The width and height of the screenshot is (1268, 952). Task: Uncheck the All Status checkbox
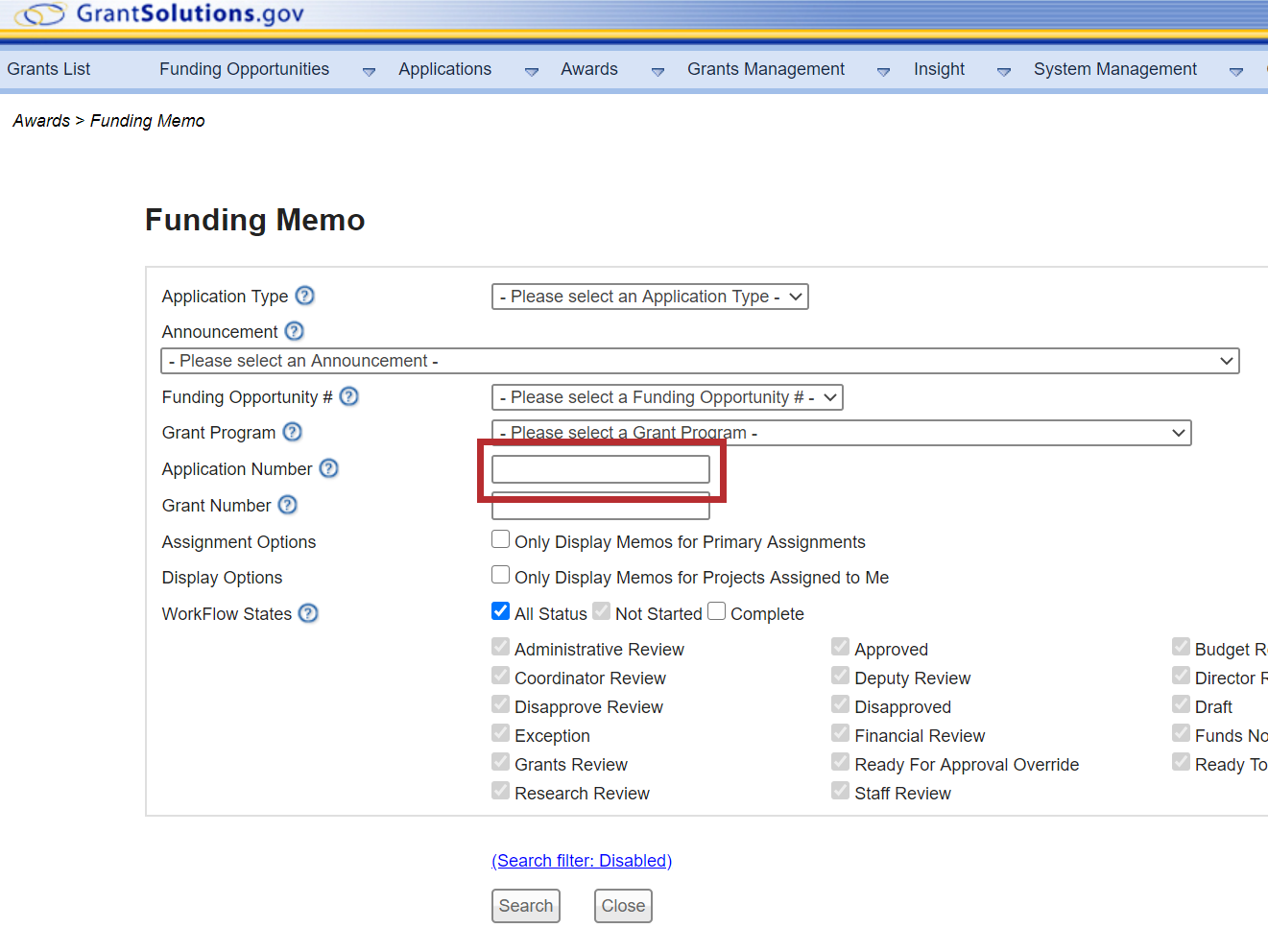[500, 611]
